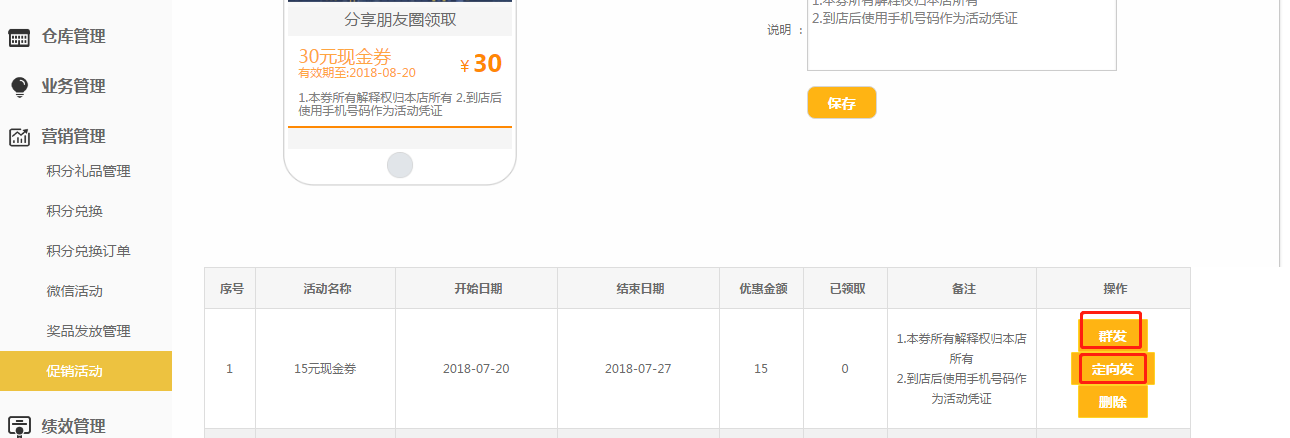This screenshot has width=1290, height=438.
Task: Open 奖品发放管理 from the sidebar
Action: pyautogui.click(x=88, y=331)
